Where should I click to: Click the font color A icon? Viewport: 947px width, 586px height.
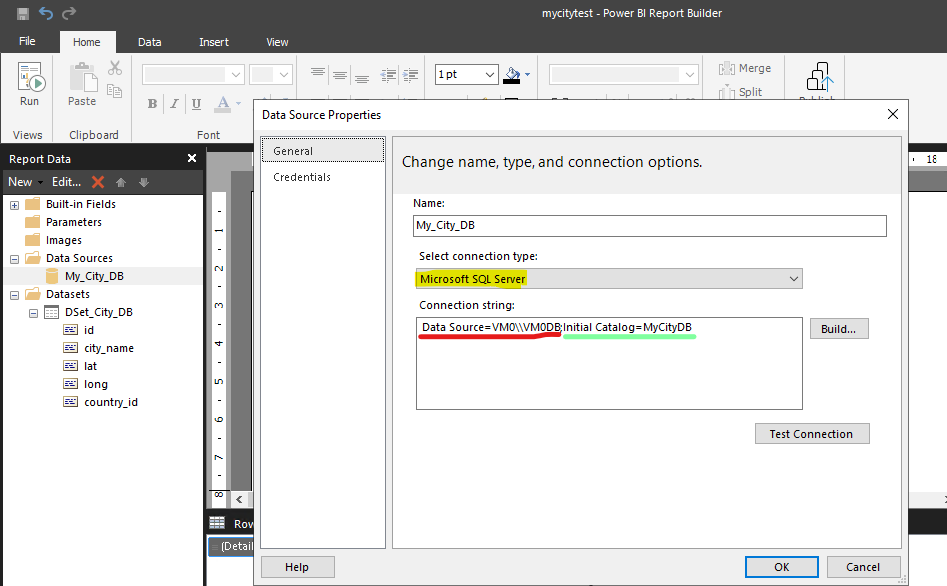tap(223, 103)
